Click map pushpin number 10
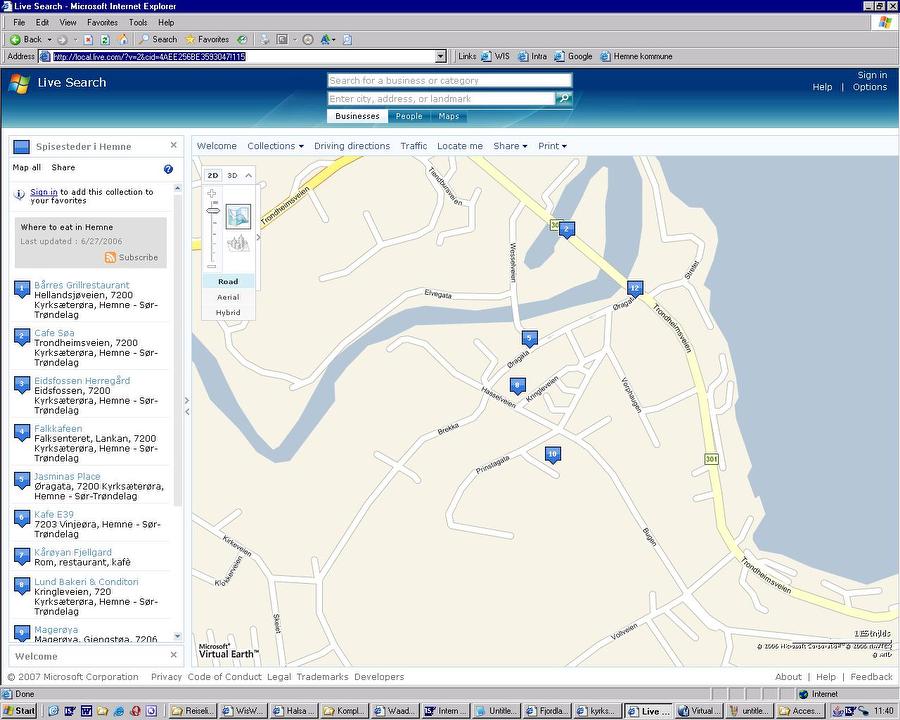This screenshot has width=900, height=720. point(552,455)
